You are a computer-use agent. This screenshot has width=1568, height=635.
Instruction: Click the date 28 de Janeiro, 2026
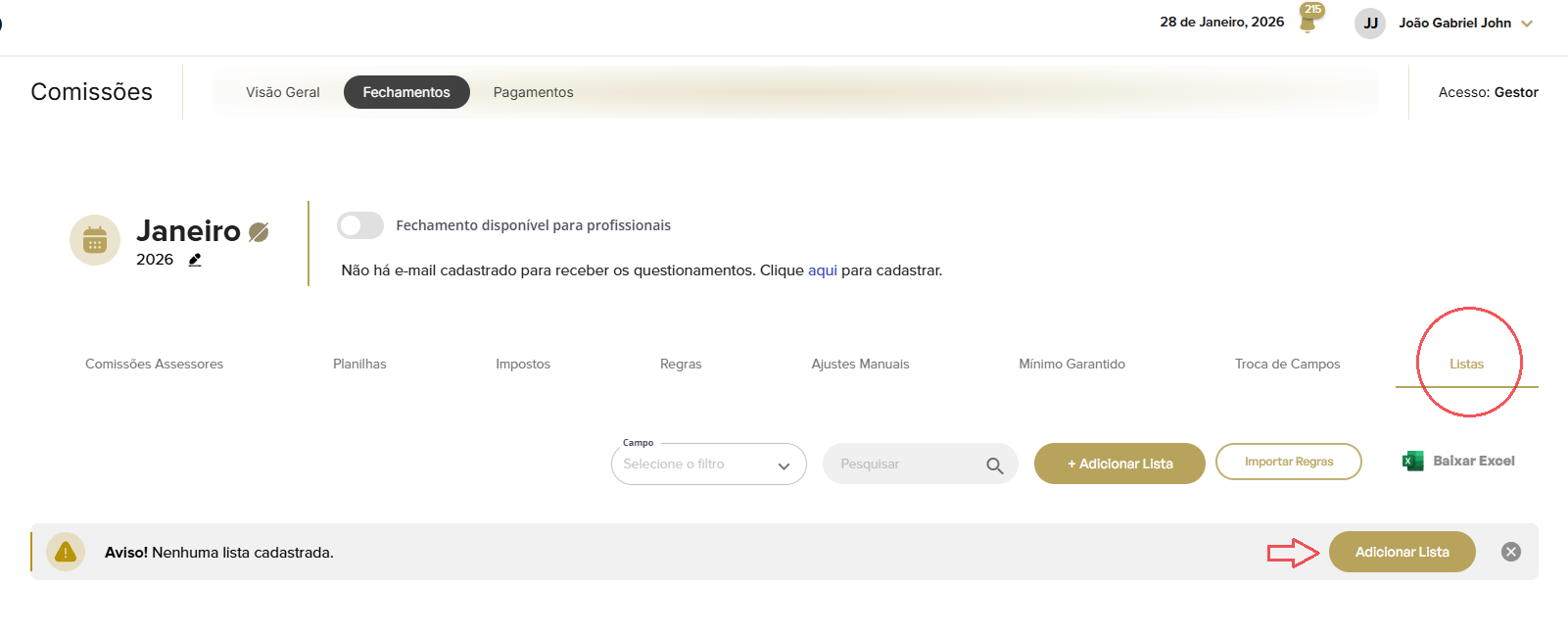point(1222,22)
